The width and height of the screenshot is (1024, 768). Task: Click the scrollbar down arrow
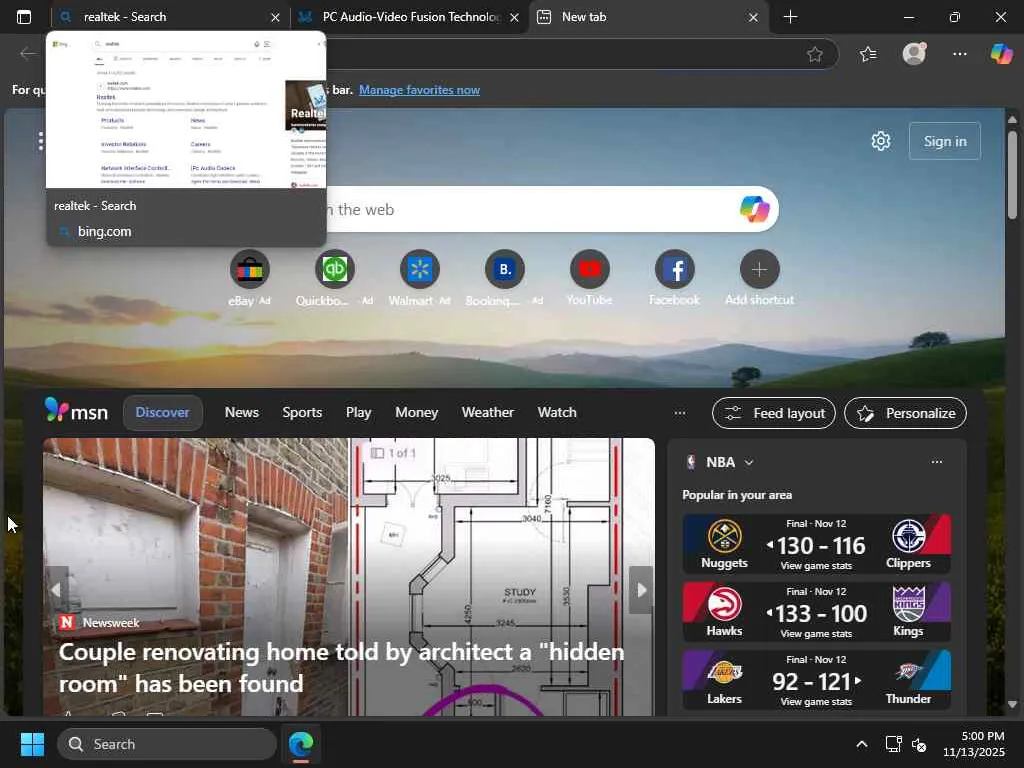pos(1012,705)
